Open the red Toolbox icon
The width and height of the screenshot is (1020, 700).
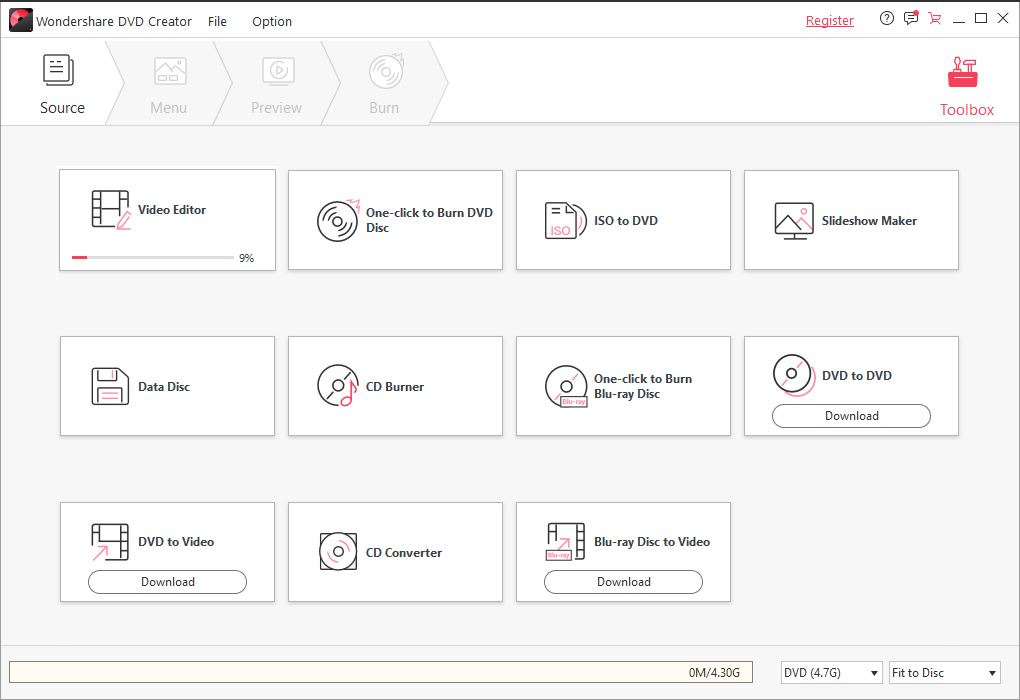(x=963, y=72)
